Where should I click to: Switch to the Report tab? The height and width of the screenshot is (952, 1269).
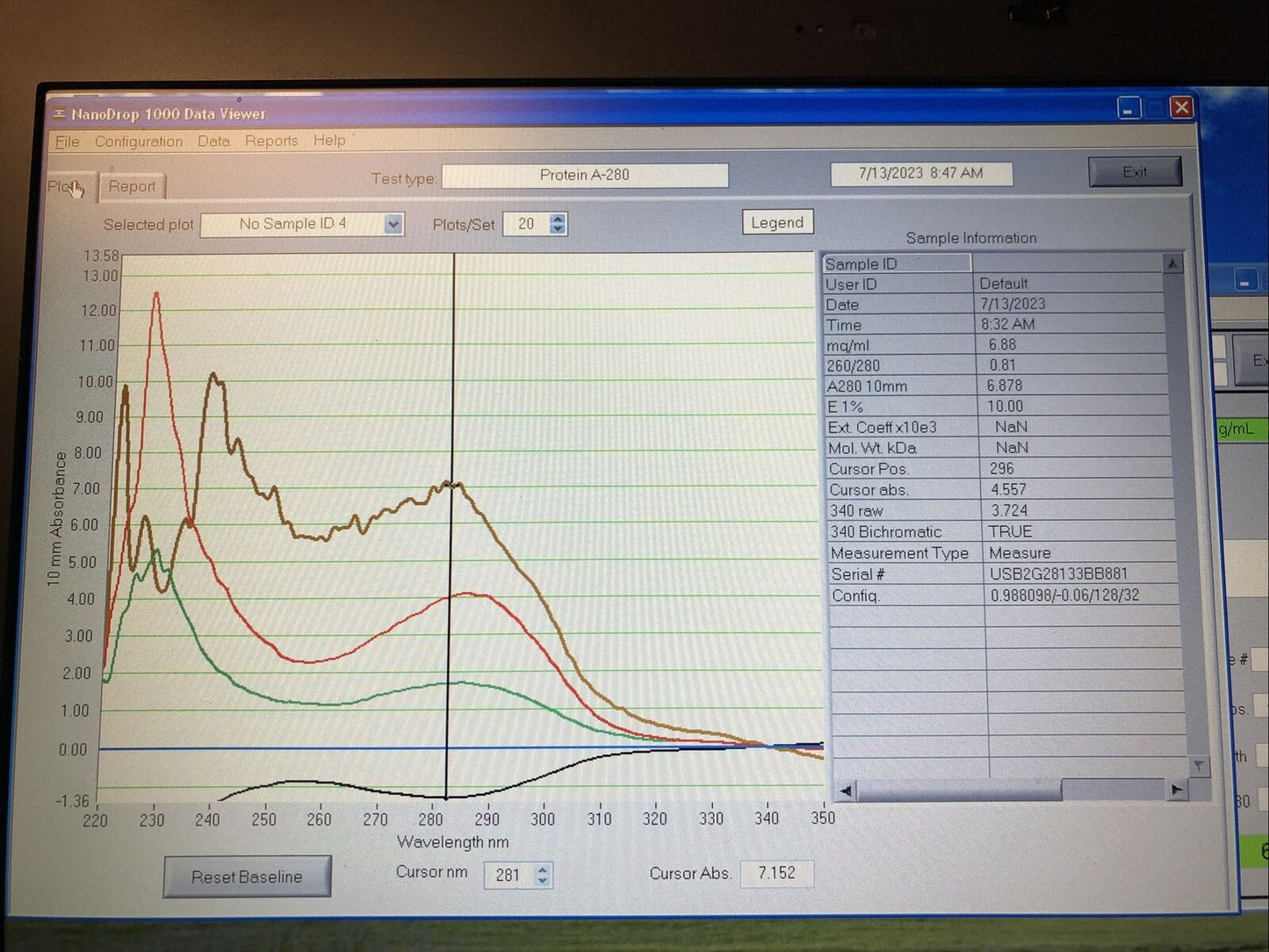click(132, 186)
